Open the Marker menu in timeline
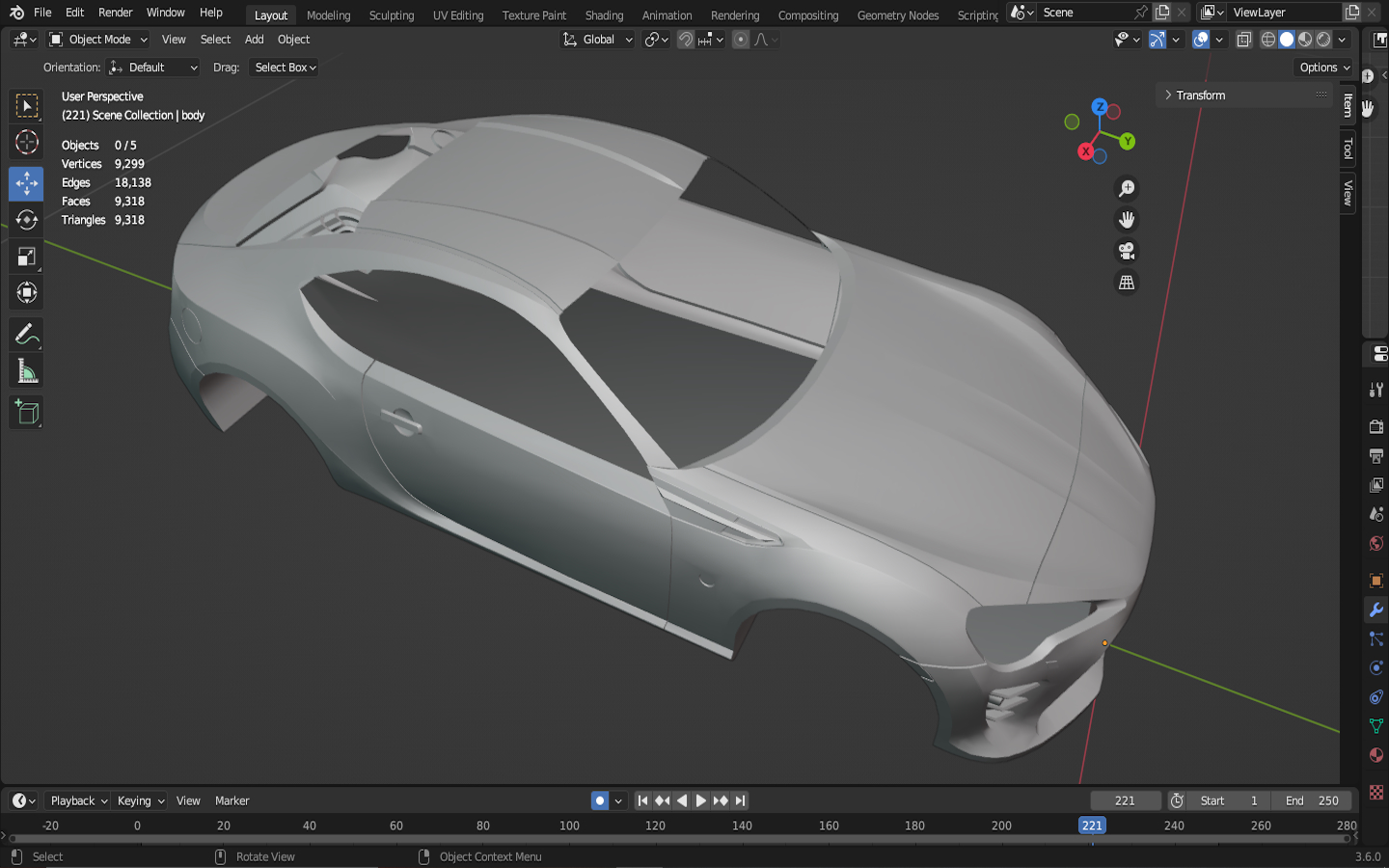This screenshot has width=1389, height=868. 231,800
